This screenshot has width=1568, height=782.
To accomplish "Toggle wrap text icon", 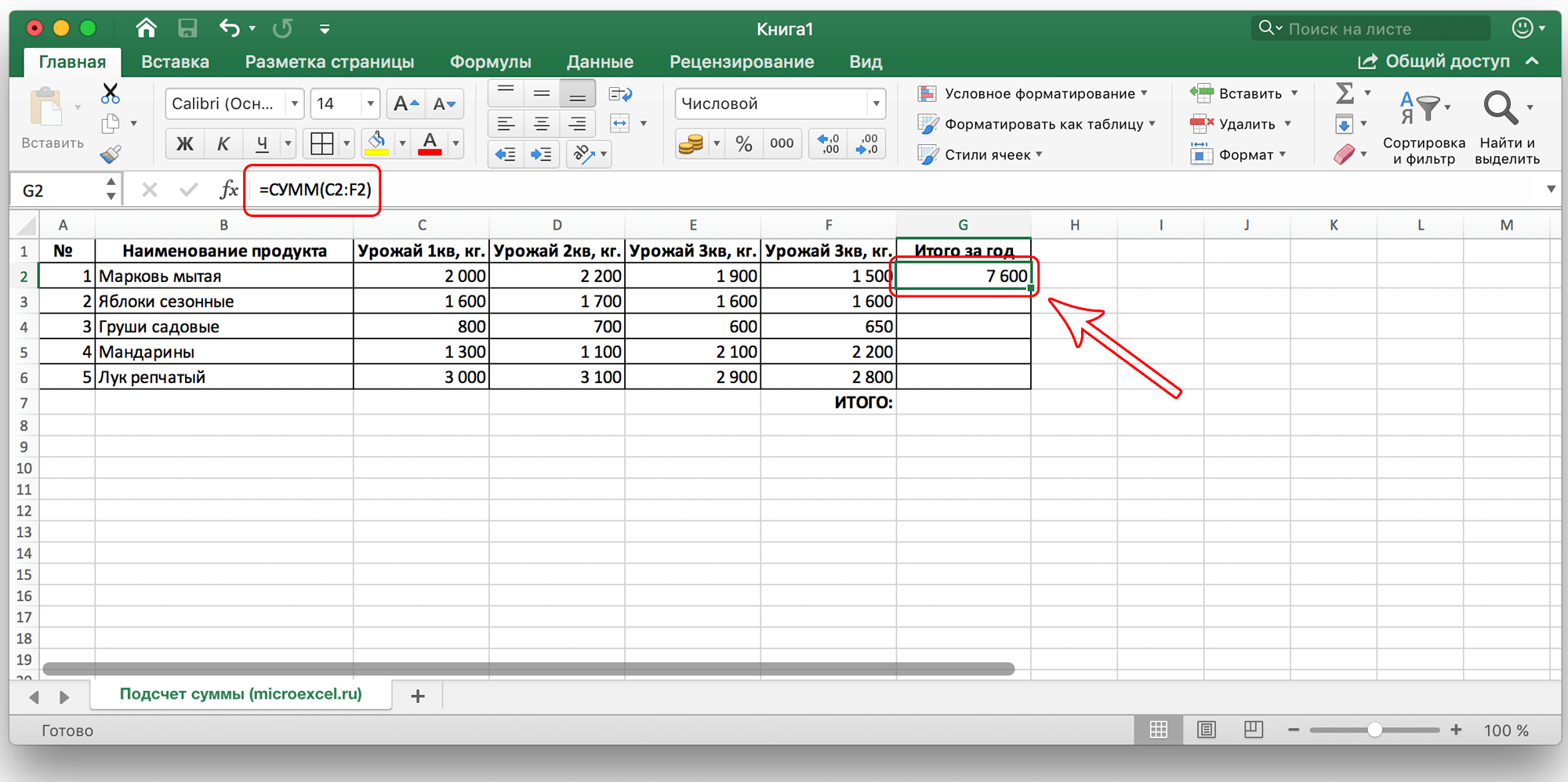I will [x=620, y=94].
